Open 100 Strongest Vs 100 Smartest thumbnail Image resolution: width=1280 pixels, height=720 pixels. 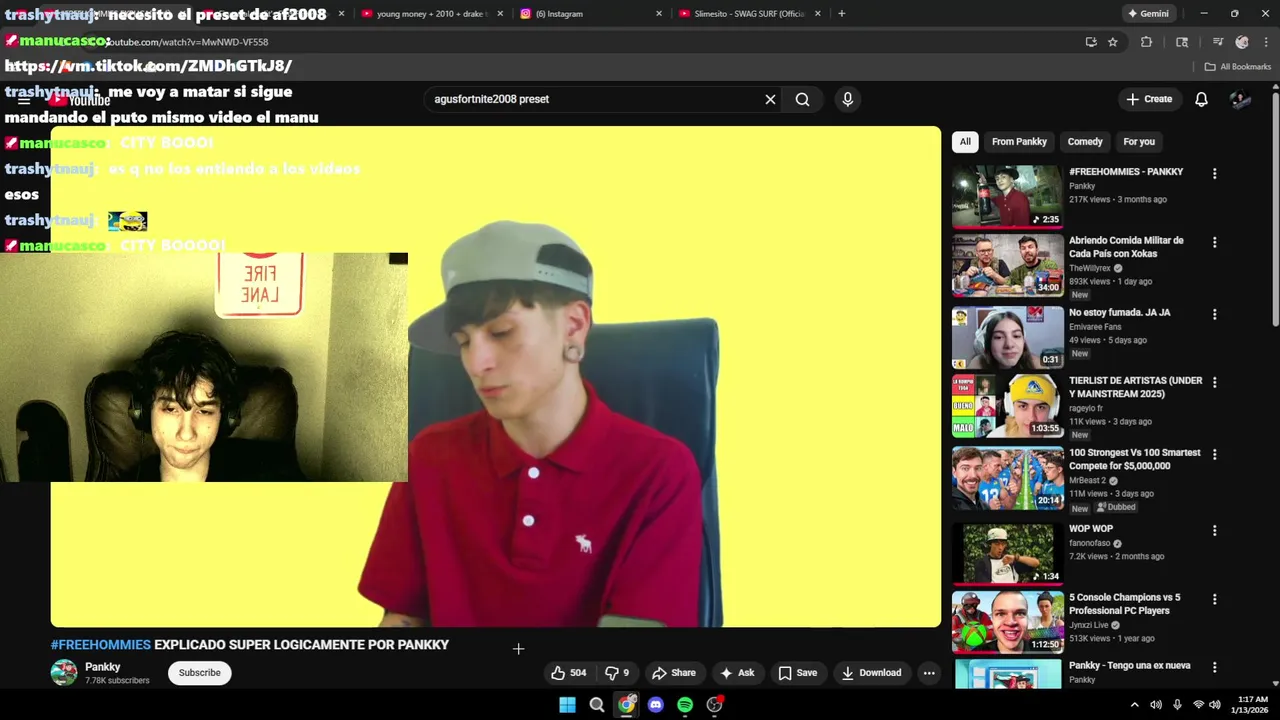1007,478
